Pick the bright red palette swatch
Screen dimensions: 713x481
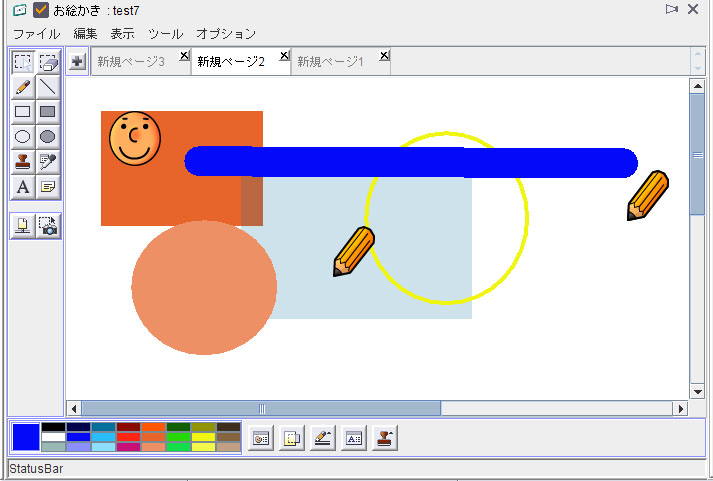click(x=128, y=437)
